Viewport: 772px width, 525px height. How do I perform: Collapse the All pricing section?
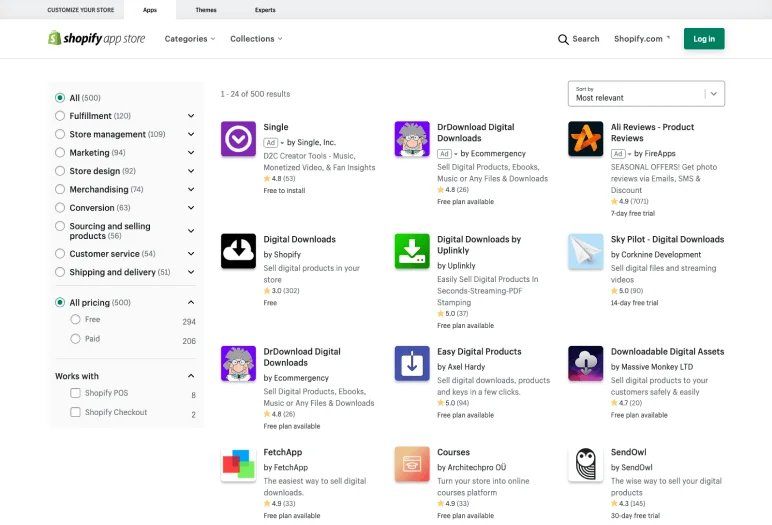pos(191,302)
